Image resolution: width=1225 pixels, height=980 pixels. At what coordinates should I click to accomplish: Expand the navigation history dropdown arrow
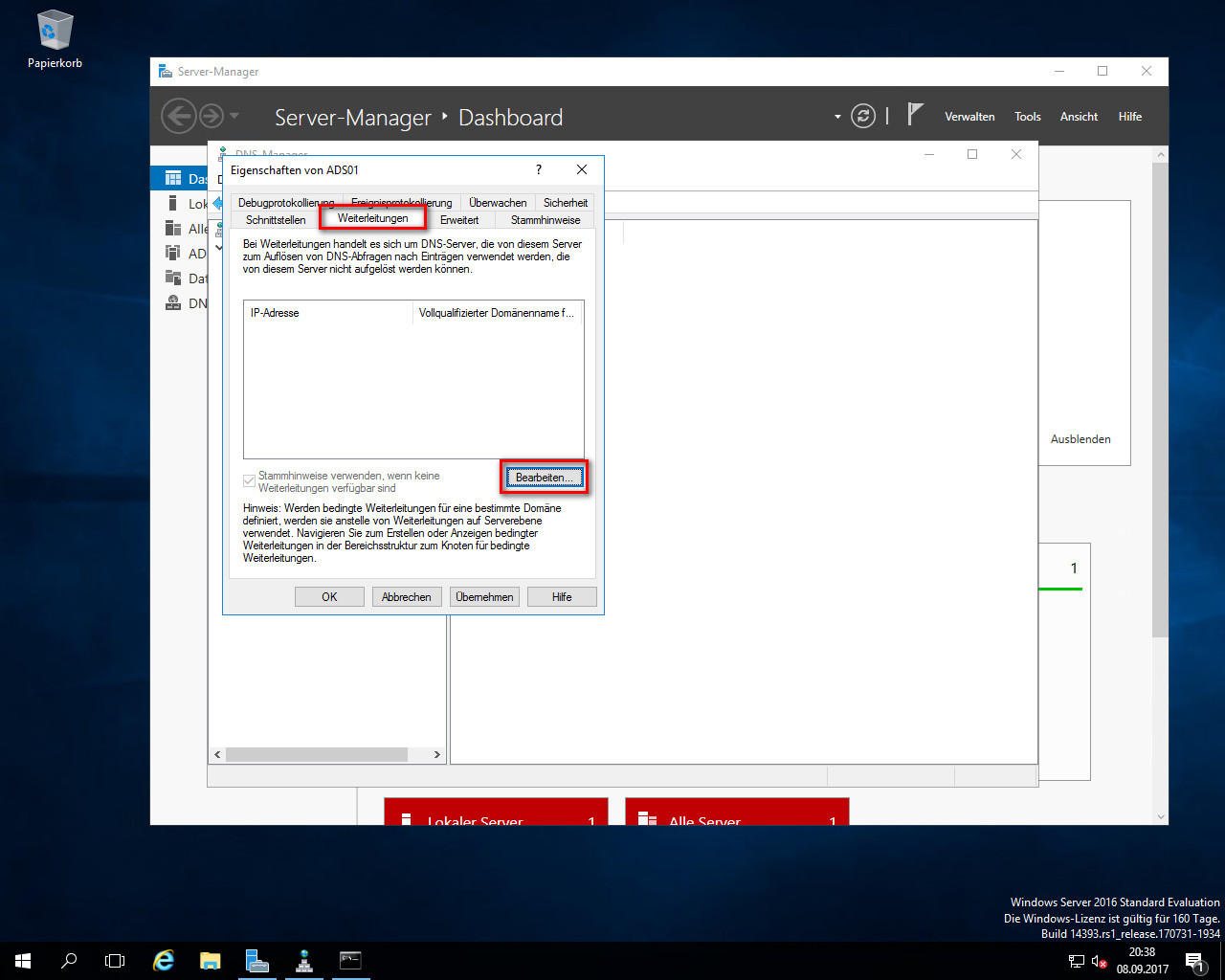coord(234,117)
